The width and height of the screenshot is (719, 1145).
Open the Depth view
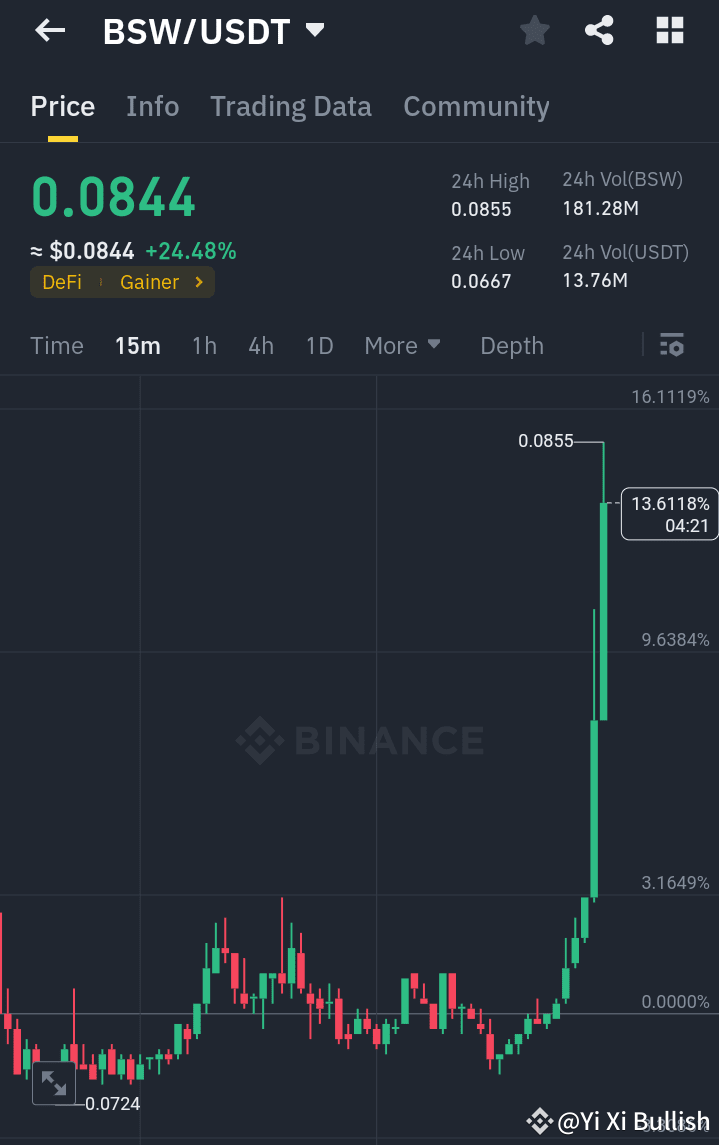click(x=511, y=345)
